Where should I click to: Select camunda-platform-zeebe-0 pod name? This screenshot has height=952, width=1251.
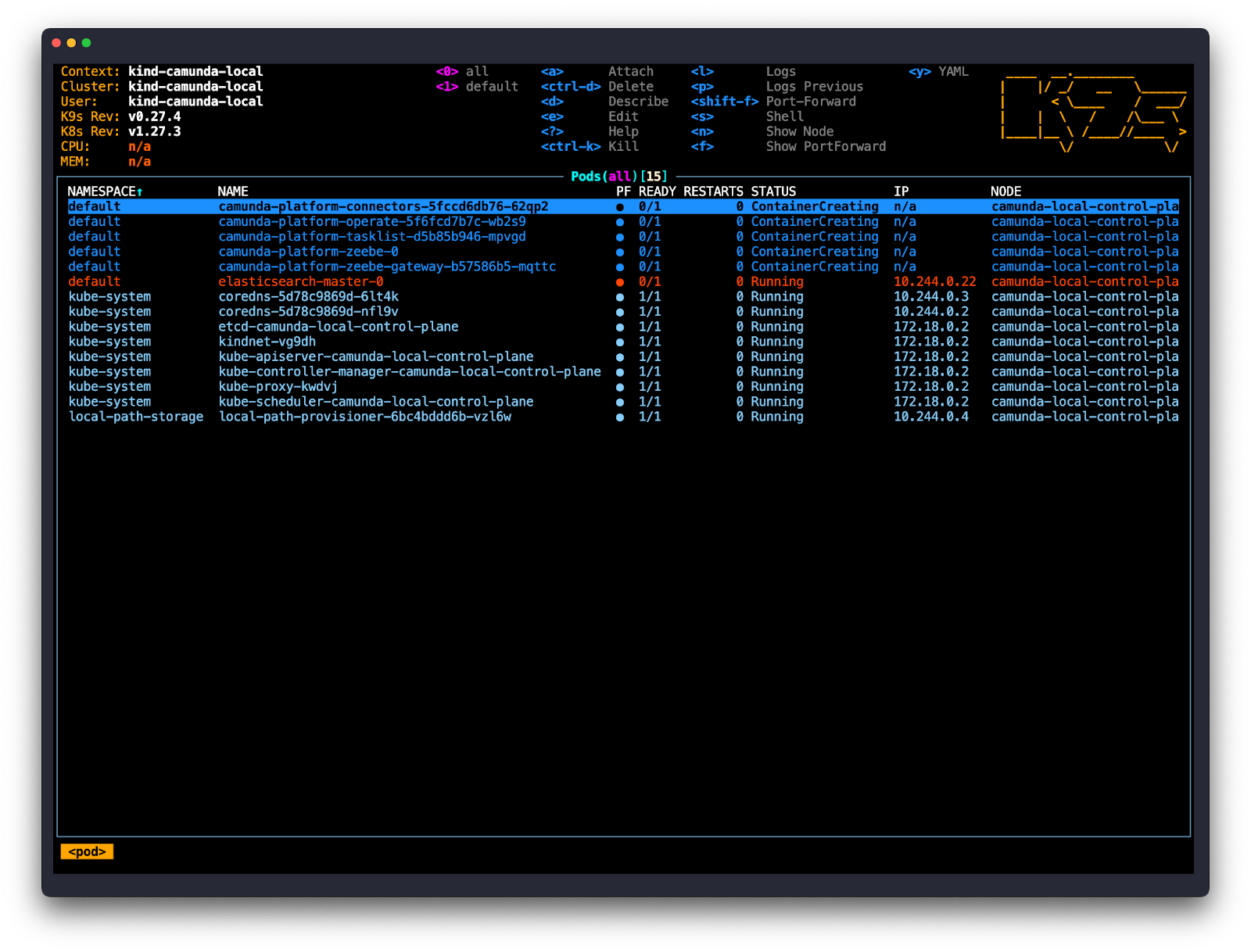pyautogui.click(x=308, y=252)
